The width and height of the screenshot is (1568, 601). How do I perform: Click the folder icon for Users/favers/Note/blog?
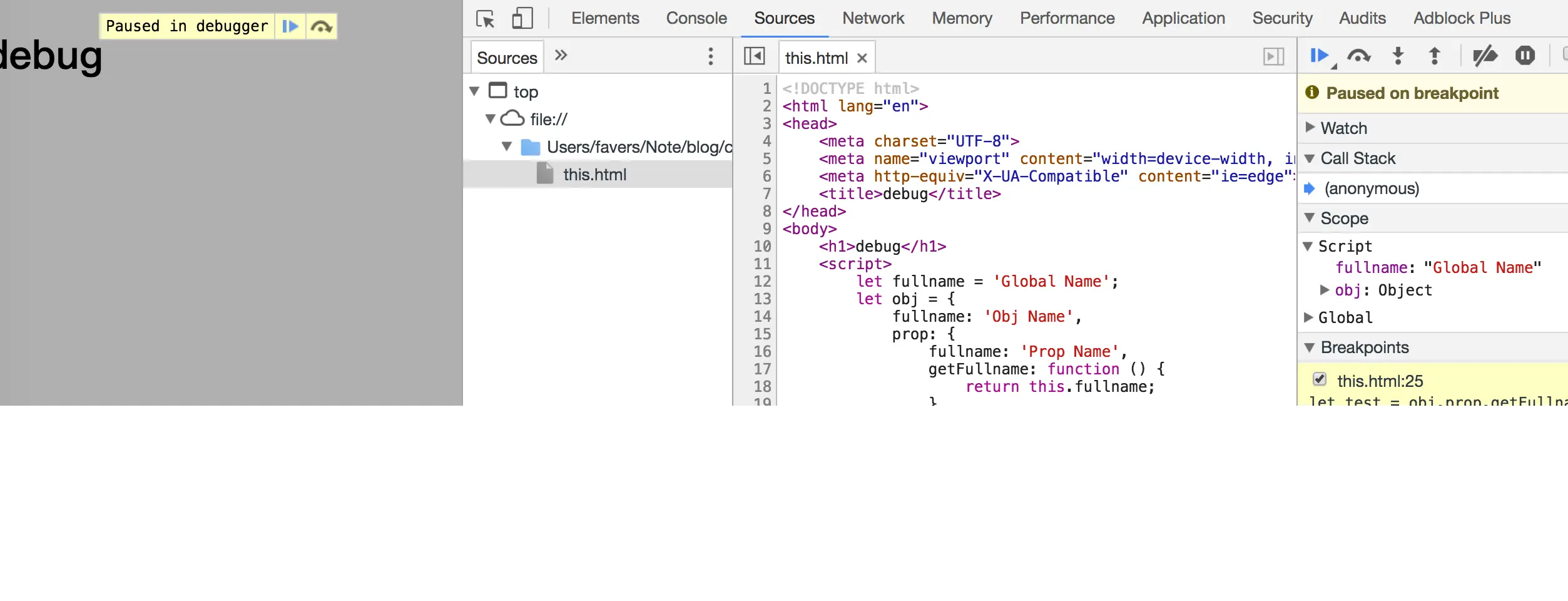pyautogui.click(x=531, y=147)
